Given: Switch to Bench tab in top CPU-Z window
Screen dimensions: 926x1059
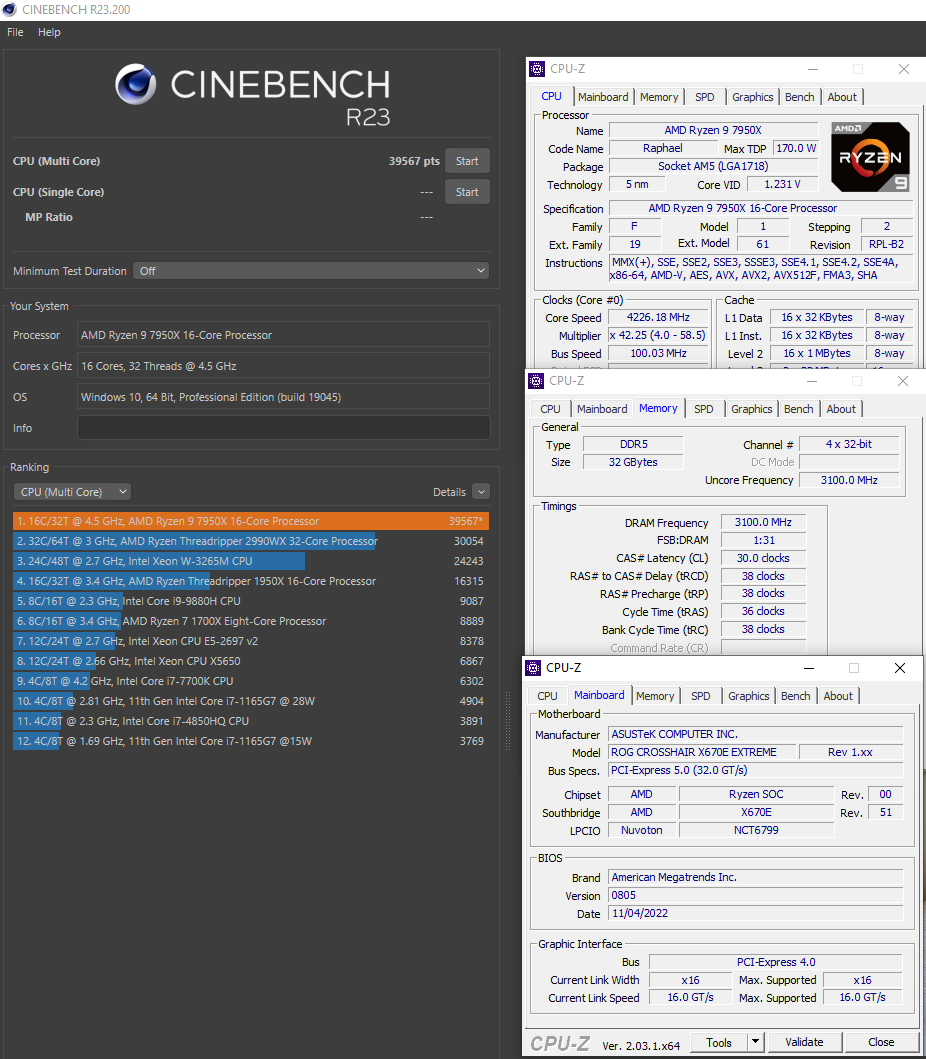Looking at the screenshot, I should [x=800, y=97].
